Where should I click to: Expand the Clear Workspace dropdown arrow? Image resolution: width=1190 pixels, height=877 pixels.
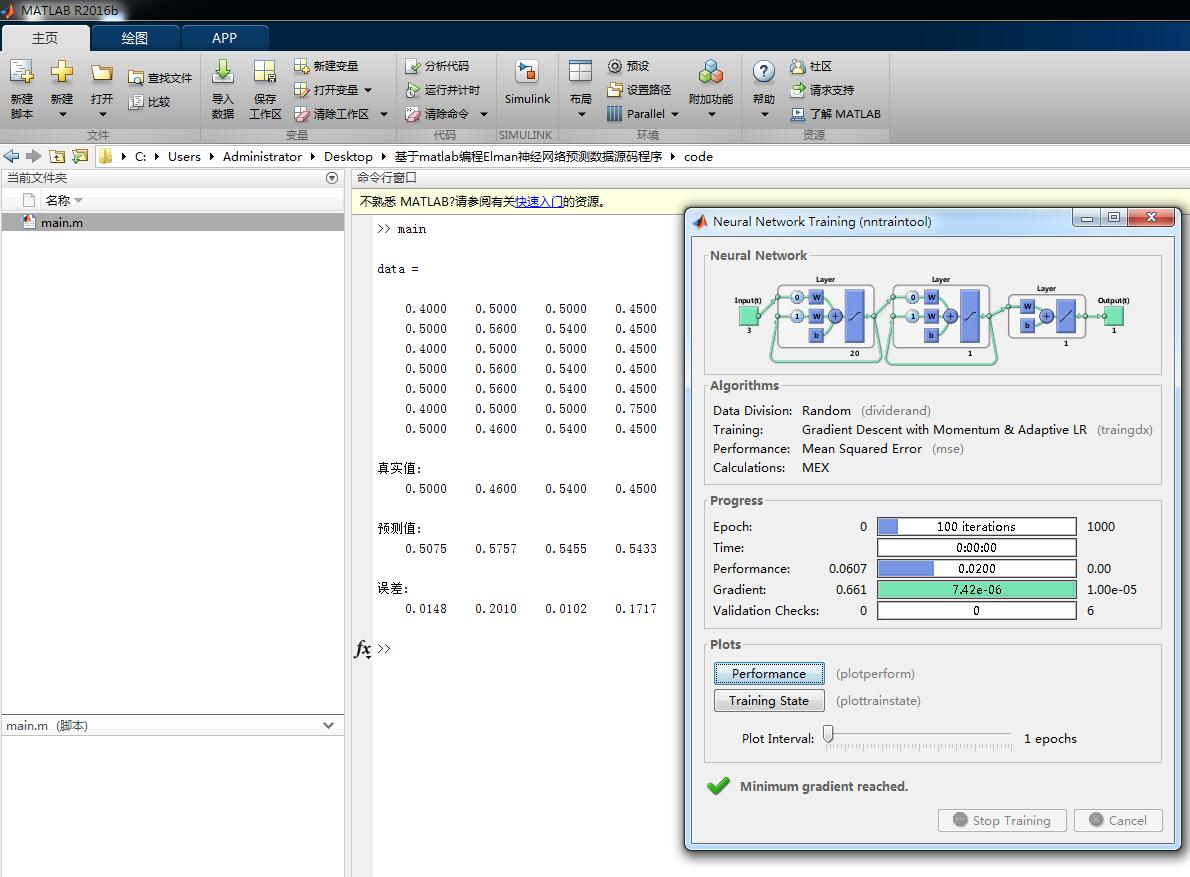pyautogui.click(x=383, y=114)
